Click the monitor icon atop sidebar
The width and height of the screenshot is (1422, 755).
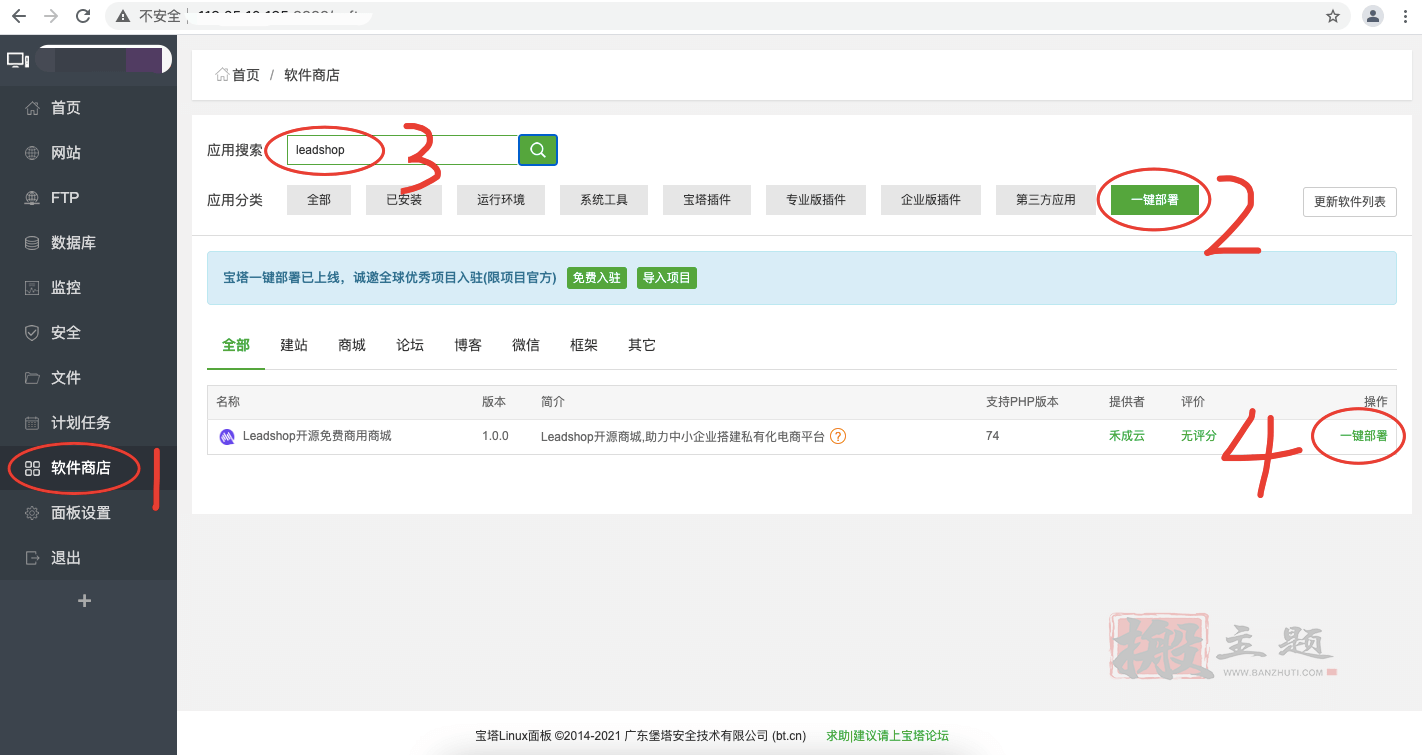pyautogui.click(x=18, y=60)
